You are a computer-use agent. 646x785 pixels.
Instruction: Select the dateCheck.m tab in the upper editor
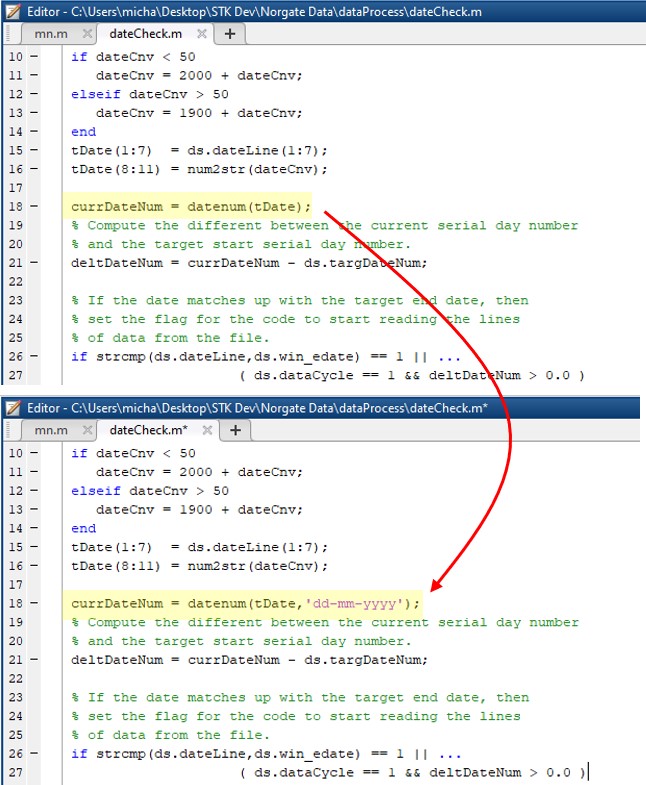pyautogui.click(x=145, y=34)
